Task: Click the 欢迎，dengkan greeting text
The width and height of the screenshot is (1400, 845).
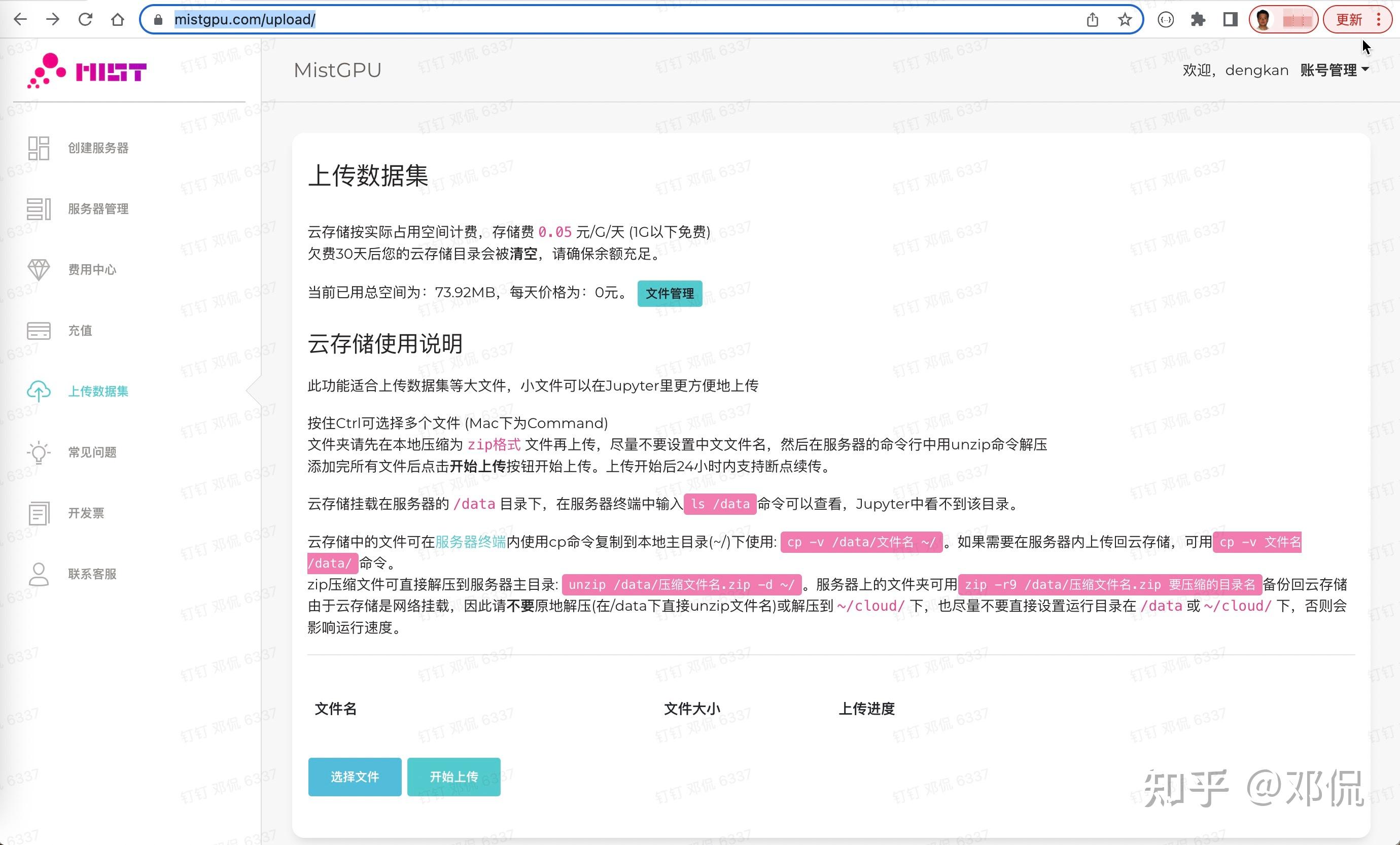Action: pyautogui.click(x=1235, y=70)
